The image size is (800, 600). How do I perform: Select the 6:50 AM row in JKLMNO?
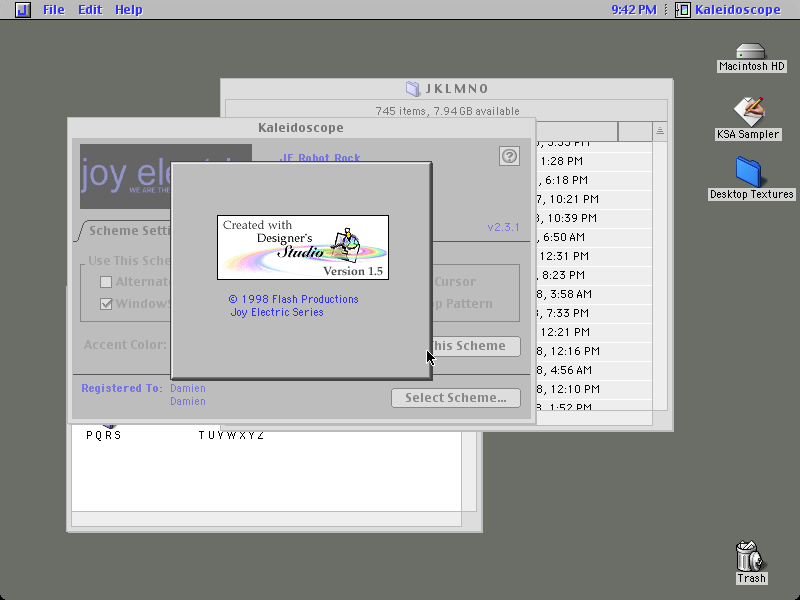coord(594,237)
